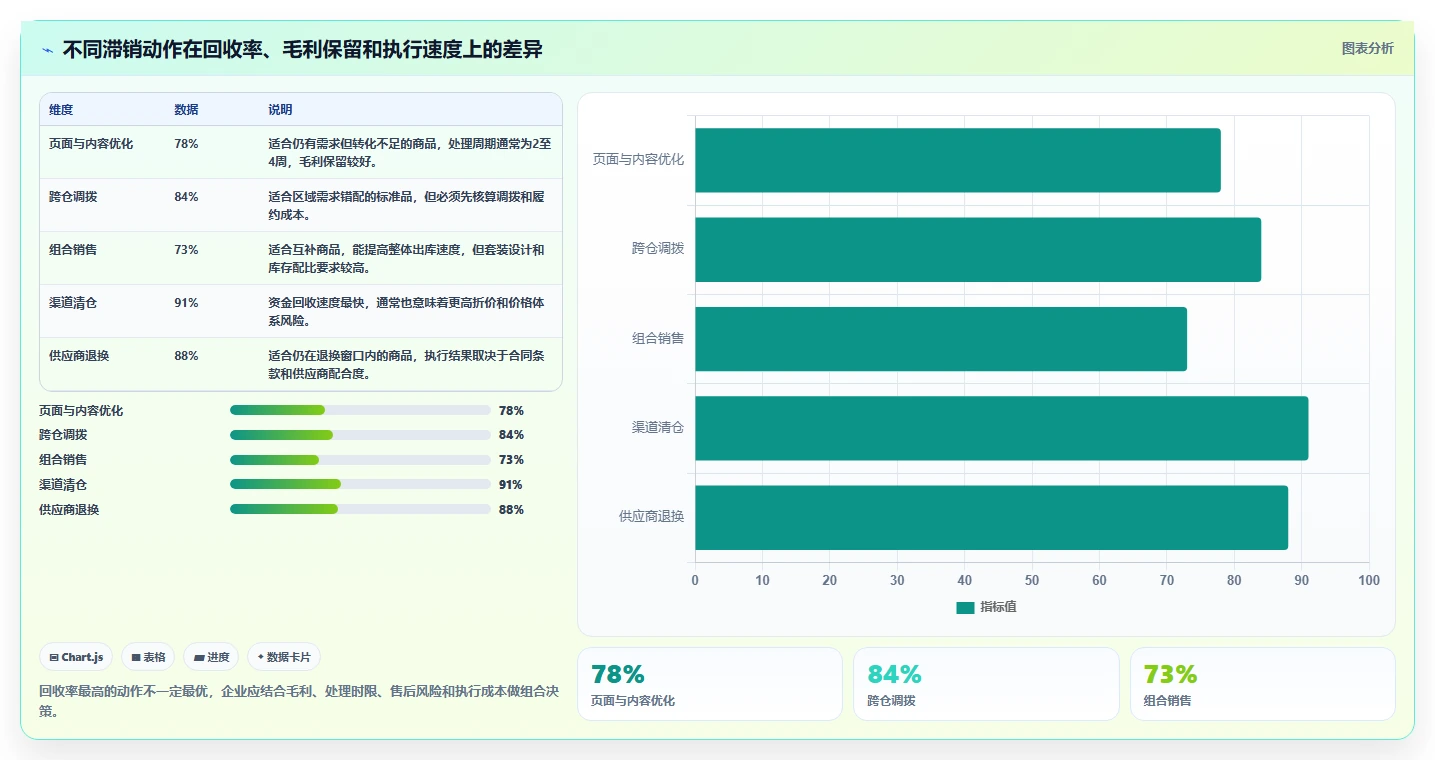Click the 页面与内容优化 progress bar
The width and height of the screenshot is (1435, 760).
360,410
